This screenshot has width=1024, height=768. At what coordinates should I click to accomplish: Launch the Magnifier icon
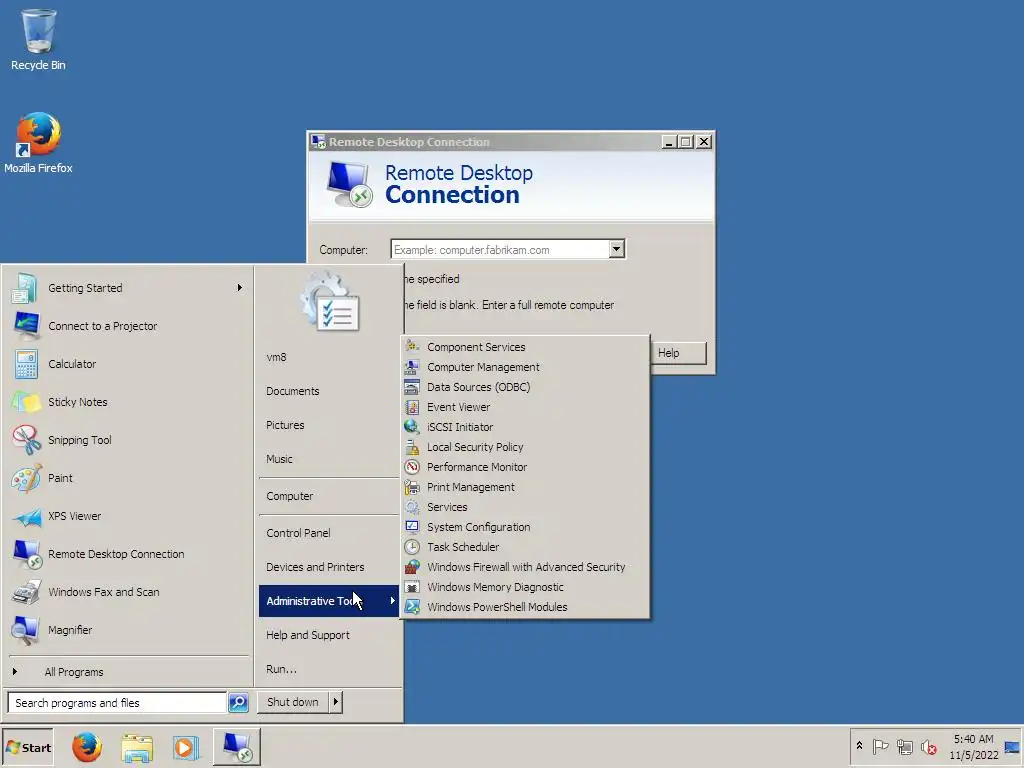click(x=26, y=630)
